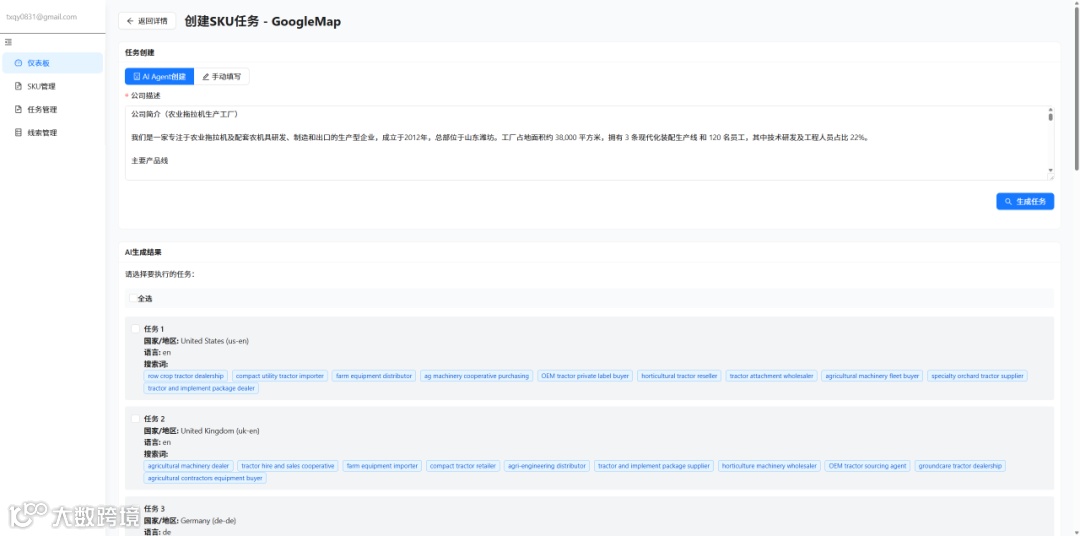Click 'United Kingdom (uk-en)' region text
Viewport: 1080px width, 536px height.
pos(220,431)
